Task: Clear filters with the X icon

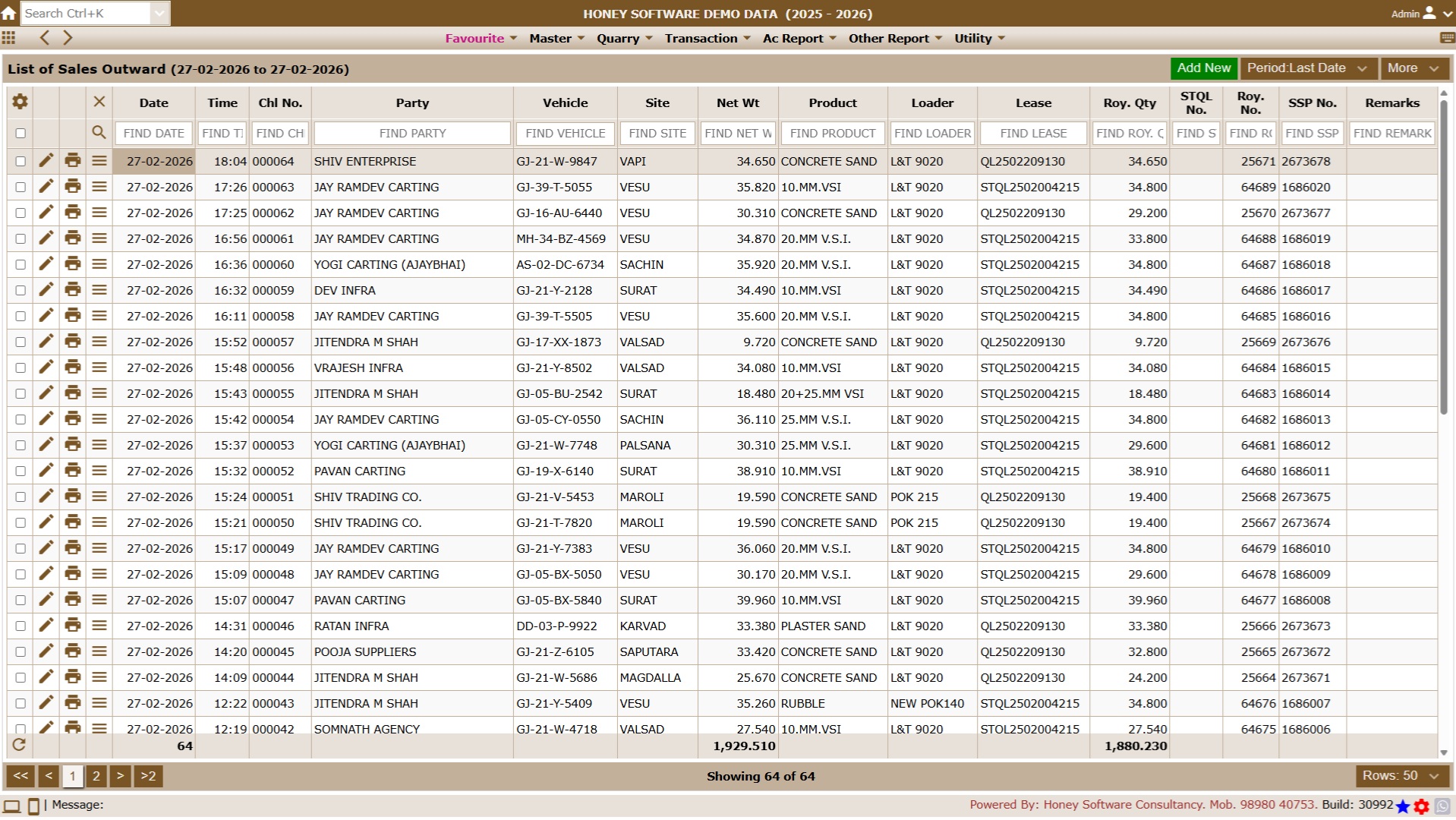Action: (99, 102)
